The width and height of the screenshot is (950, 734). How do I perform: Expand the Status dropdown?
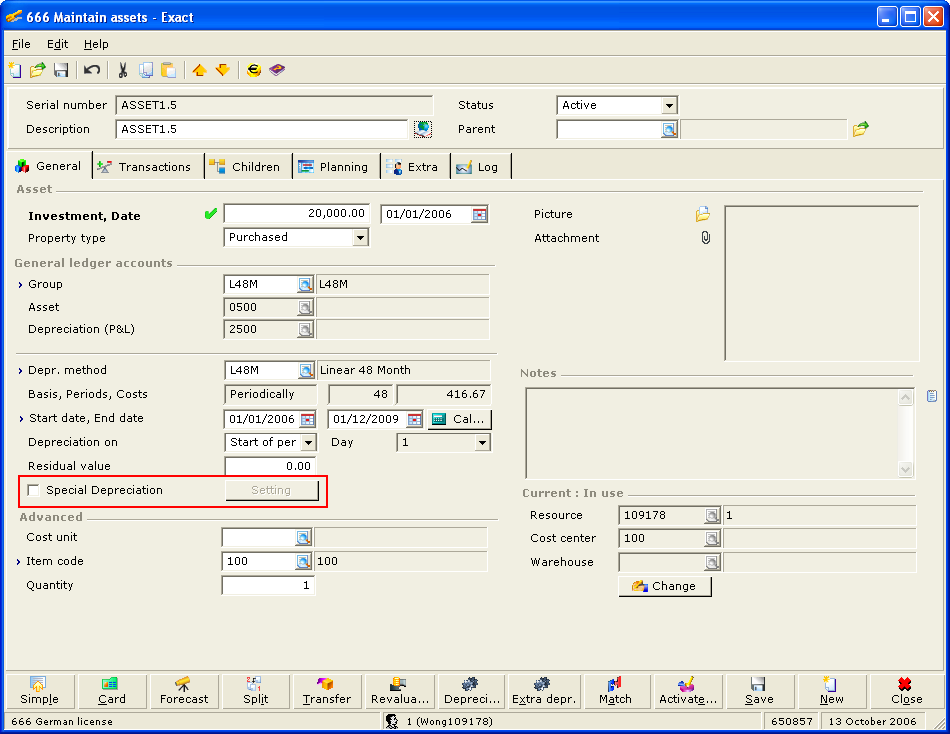(669, 105)
